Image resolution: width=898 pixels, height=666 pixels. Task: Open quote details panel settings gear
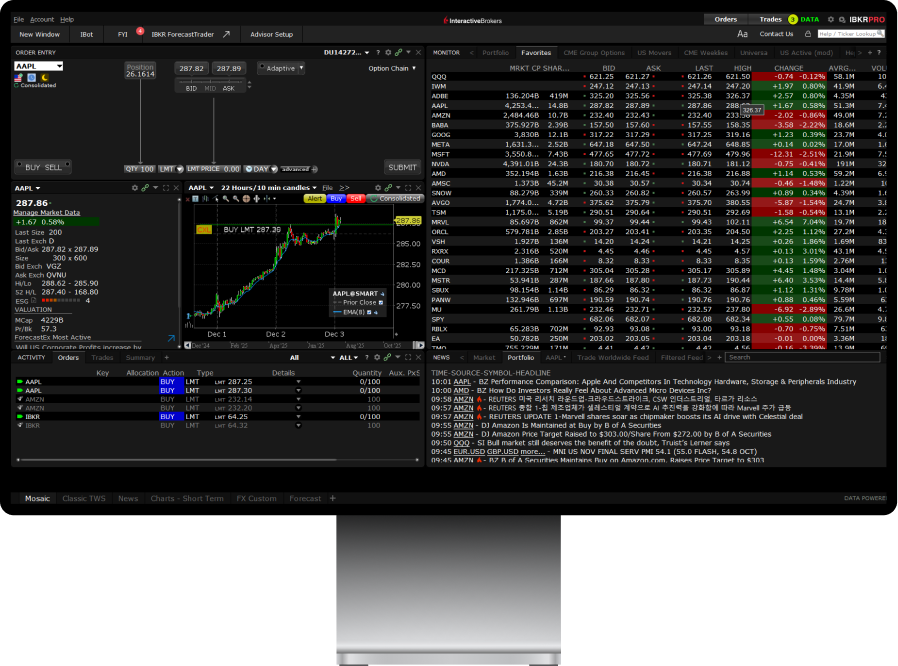point(135,188)
